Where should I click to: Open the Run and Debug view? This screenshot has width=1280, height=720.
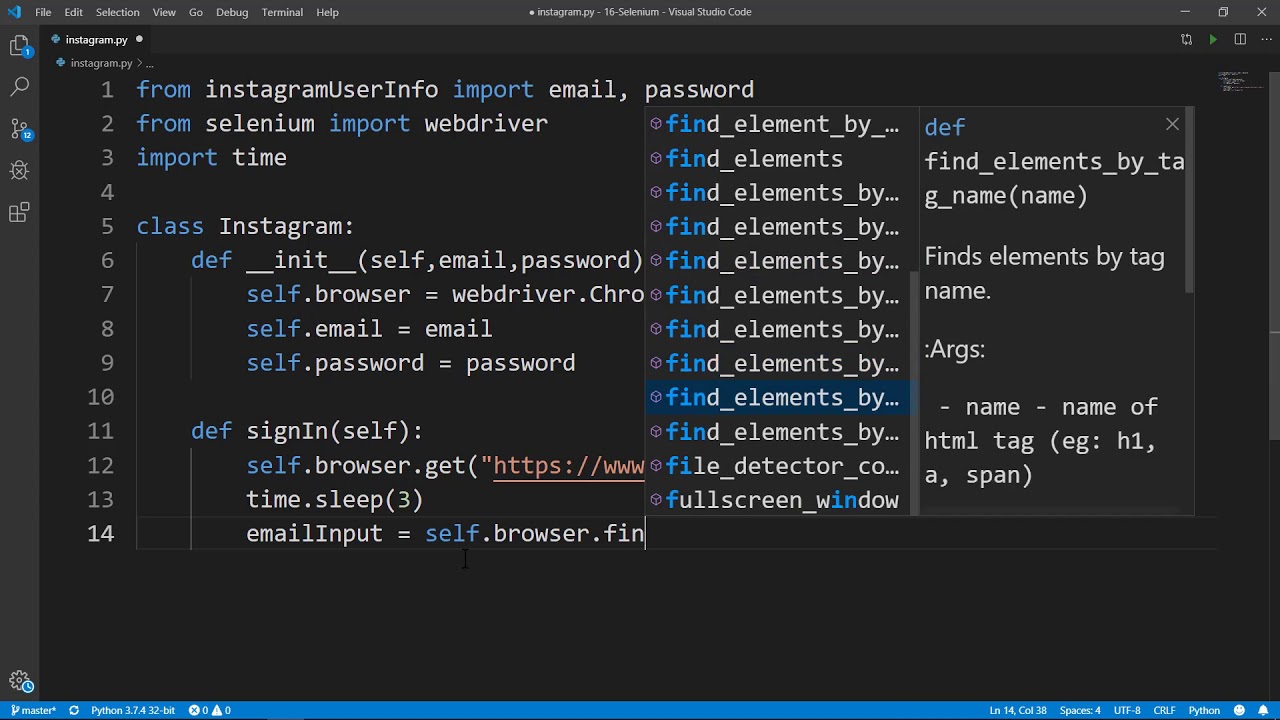click(x=20, y=171)
